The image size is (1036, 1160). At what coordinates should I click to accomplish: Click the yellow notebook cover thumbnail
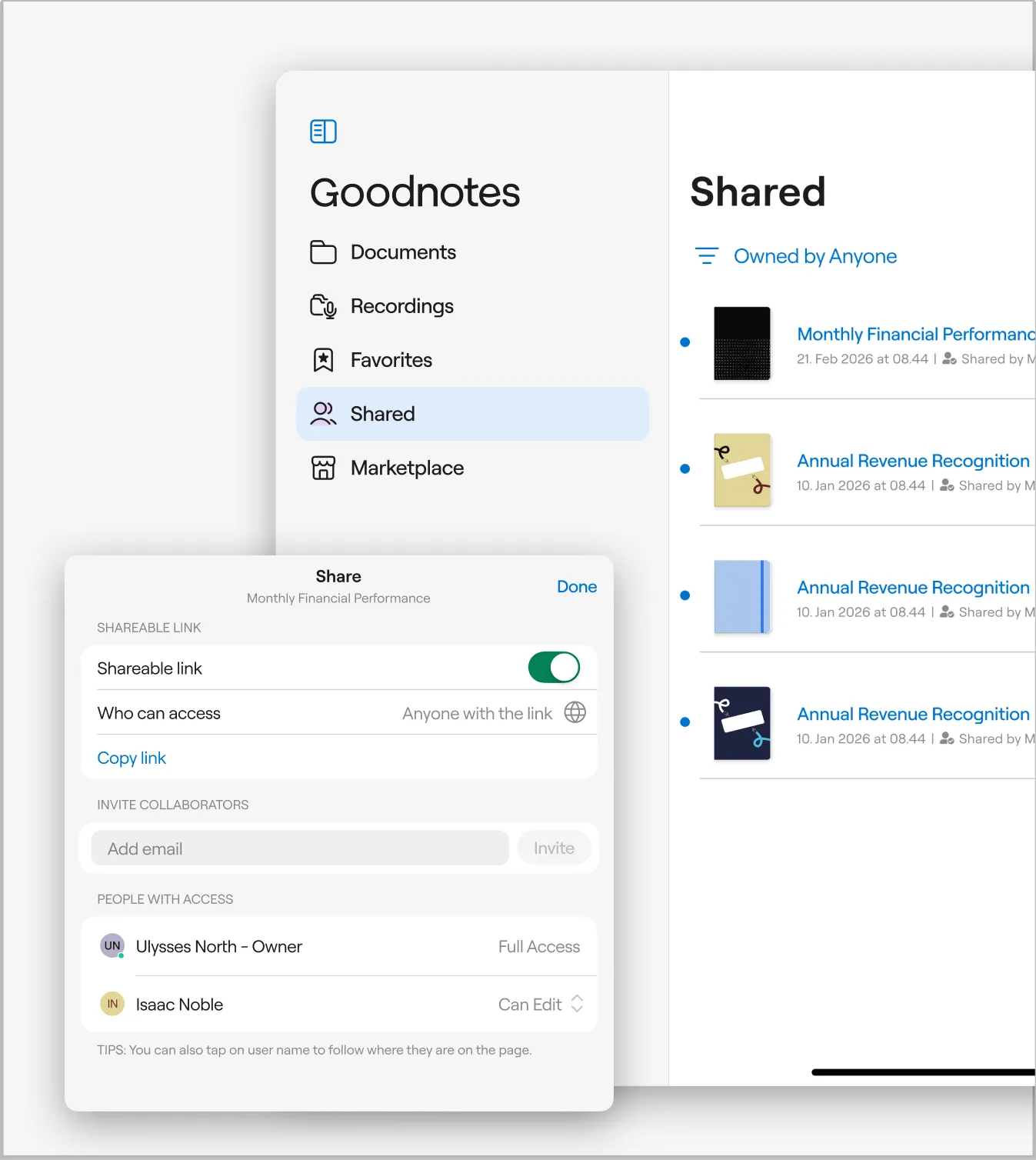742,470
